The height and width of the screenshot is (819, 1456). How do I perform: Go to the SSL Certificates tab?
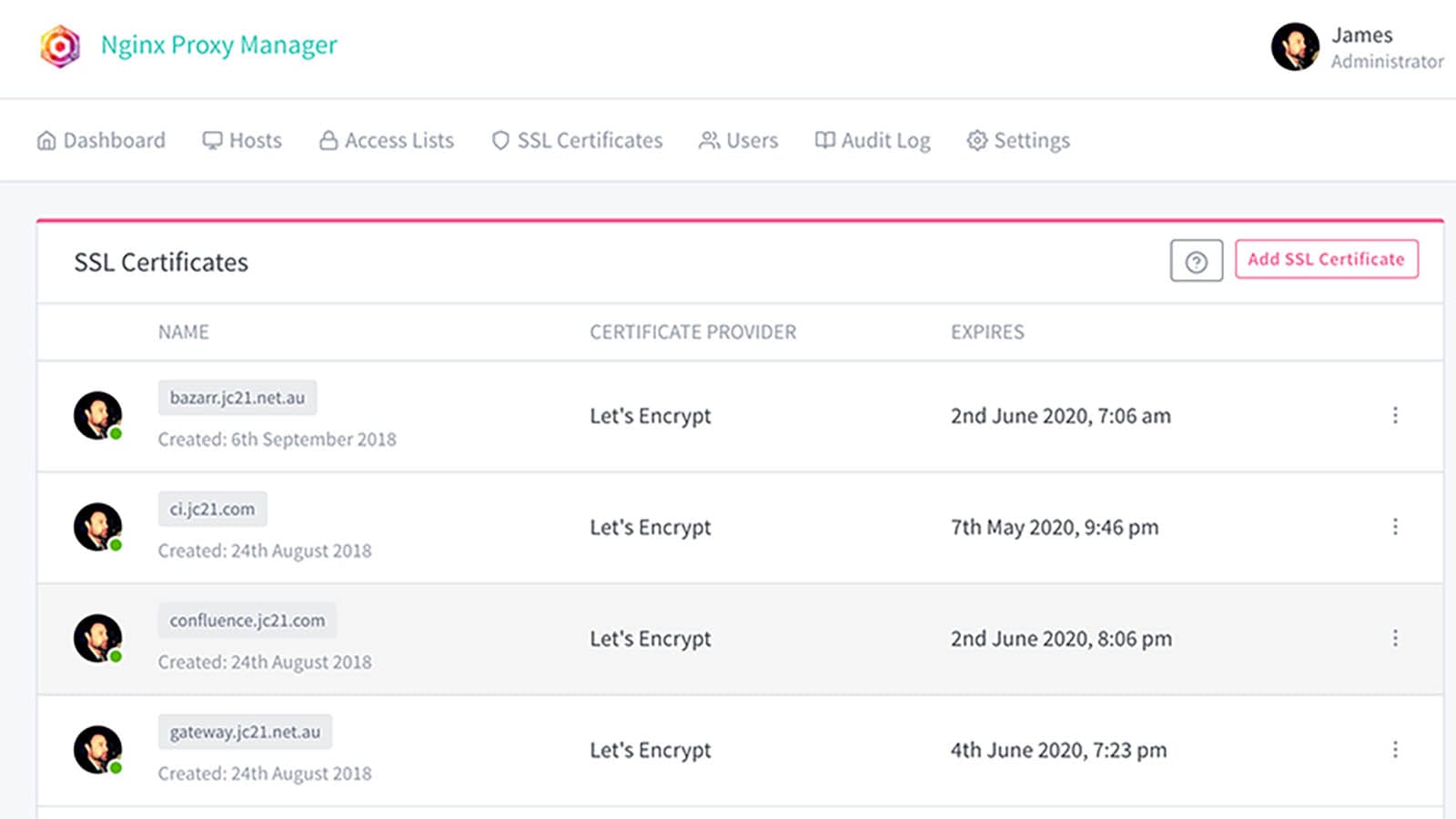577,140
